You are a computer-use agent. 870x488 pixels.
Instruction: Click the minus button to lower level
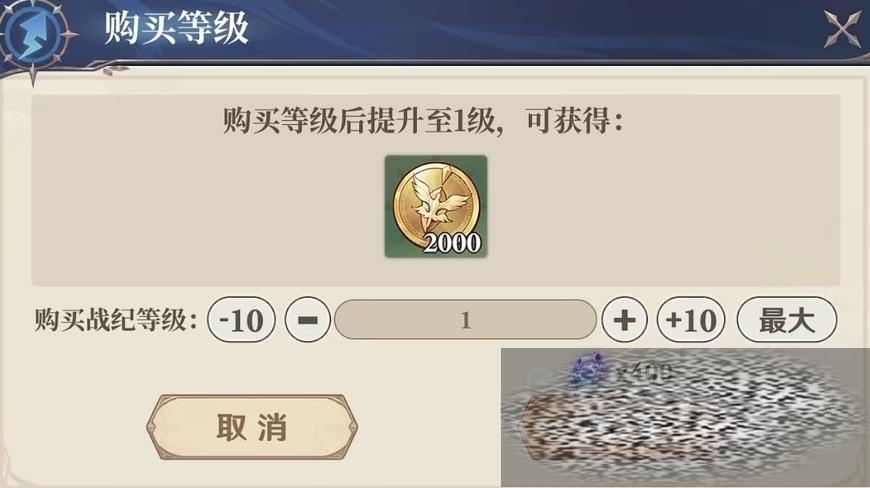[x=308, y=320]
